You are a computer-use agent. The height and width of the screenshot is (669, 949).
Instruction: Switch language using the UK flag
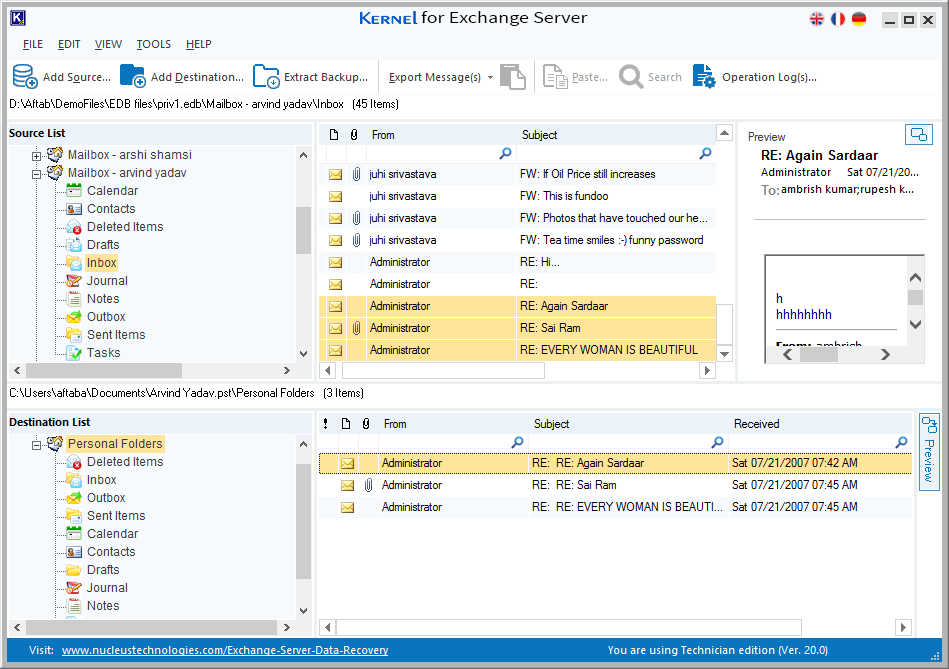point(816,19)
